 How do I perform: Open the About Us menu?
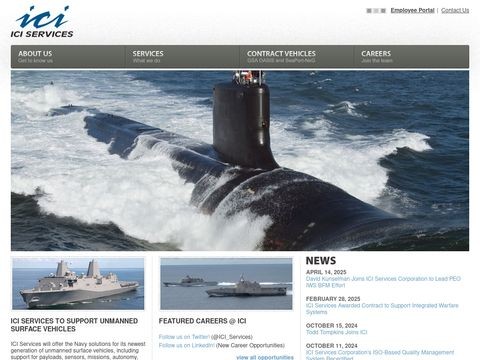68,57
